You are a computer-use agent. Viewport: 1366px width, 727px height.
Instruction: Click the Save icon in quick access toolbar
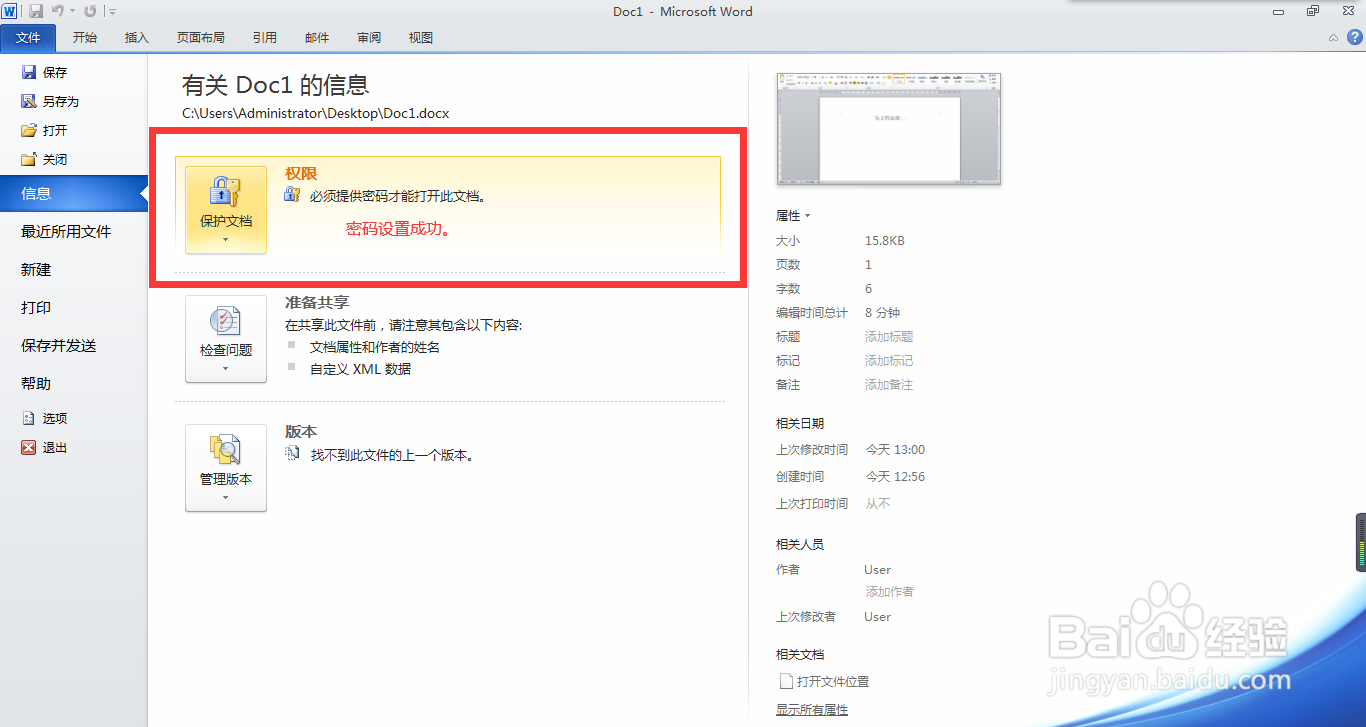click(36, 11)
